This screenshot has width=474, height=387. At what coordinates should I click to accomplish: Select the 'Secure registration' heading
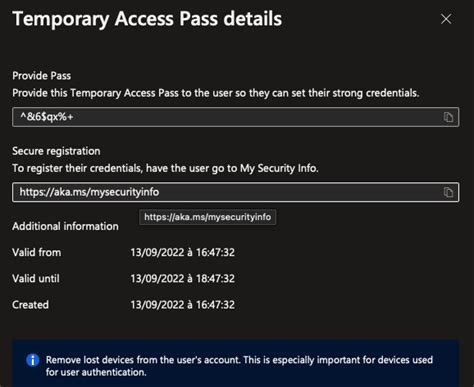pyautogui.click(x=56, y=151)
